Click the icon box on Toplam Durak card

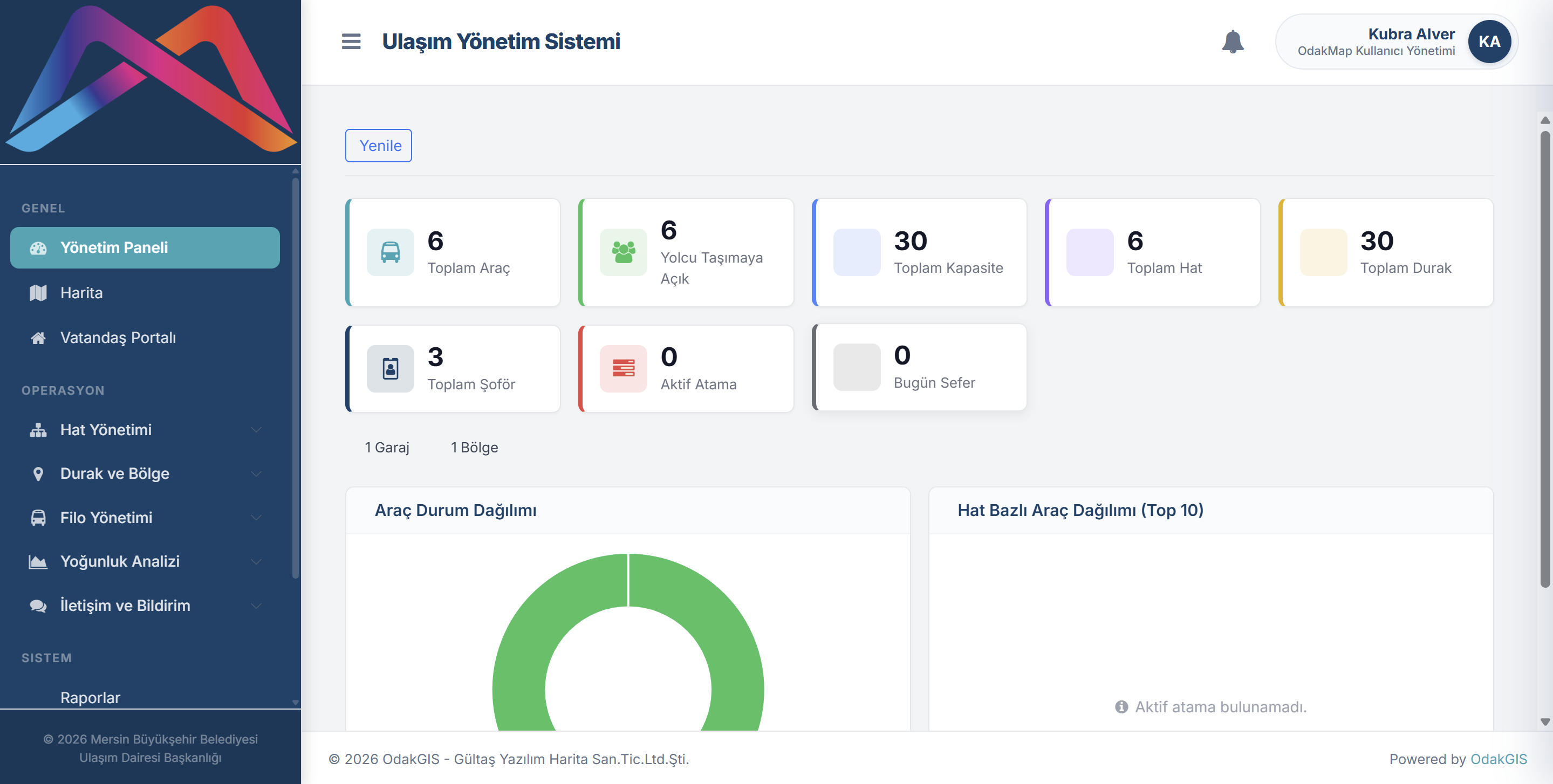tap(1323, 252)
